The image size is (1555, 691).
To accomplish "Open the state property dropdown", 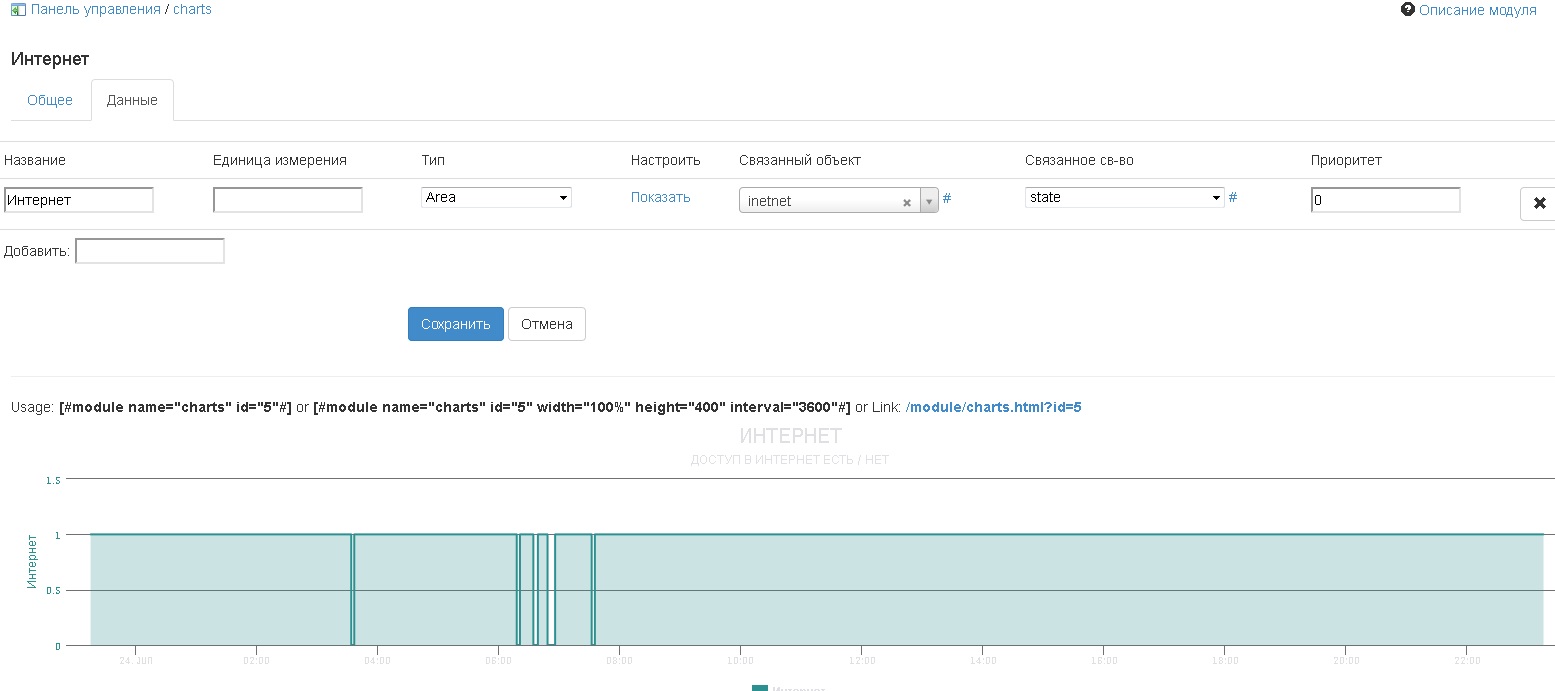I will click(1124, 197).
